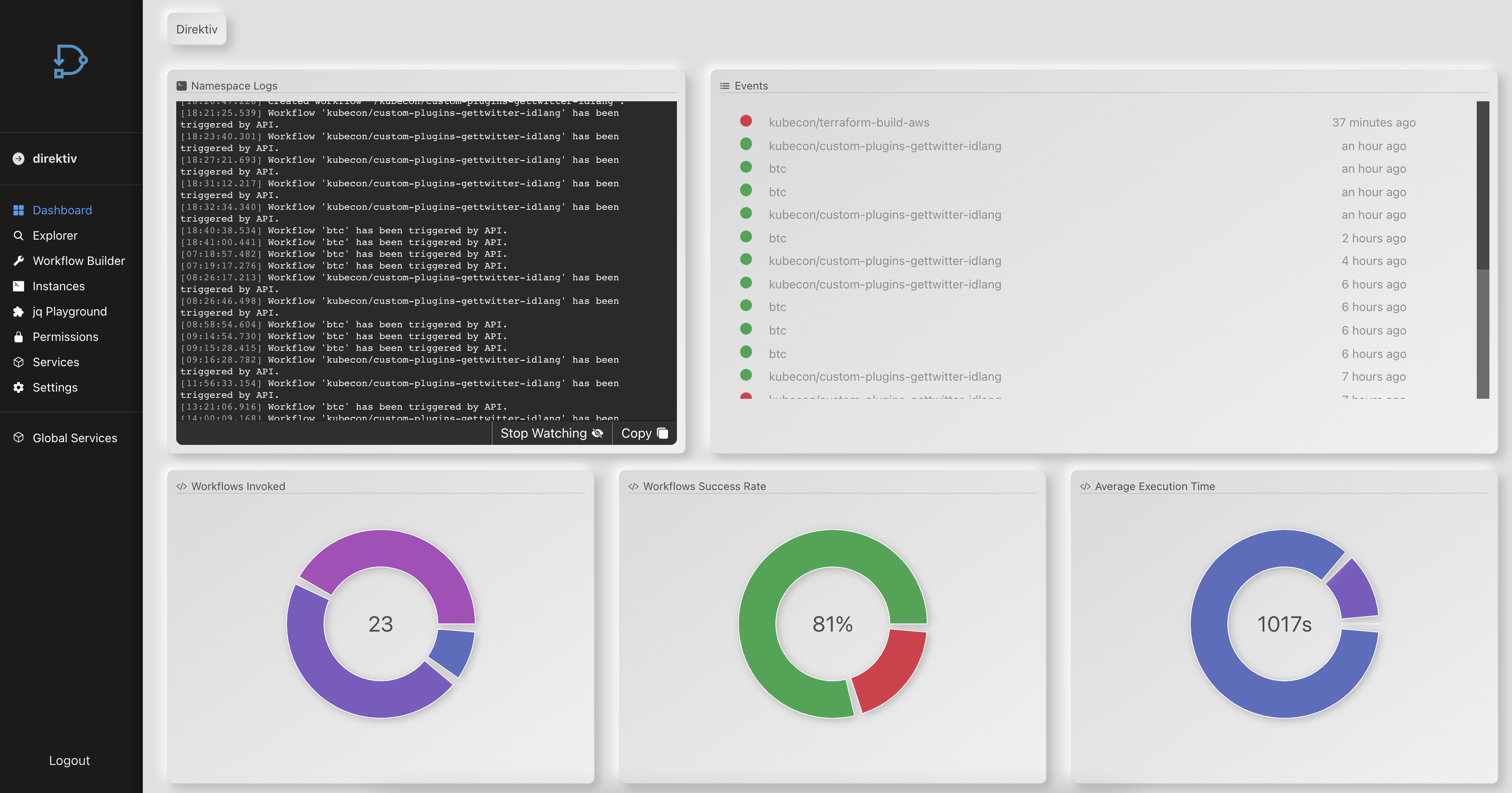Click the Direktiv breadcrumb
Viewport: 1512px width, 793px height.
click(x=197, y=29)
